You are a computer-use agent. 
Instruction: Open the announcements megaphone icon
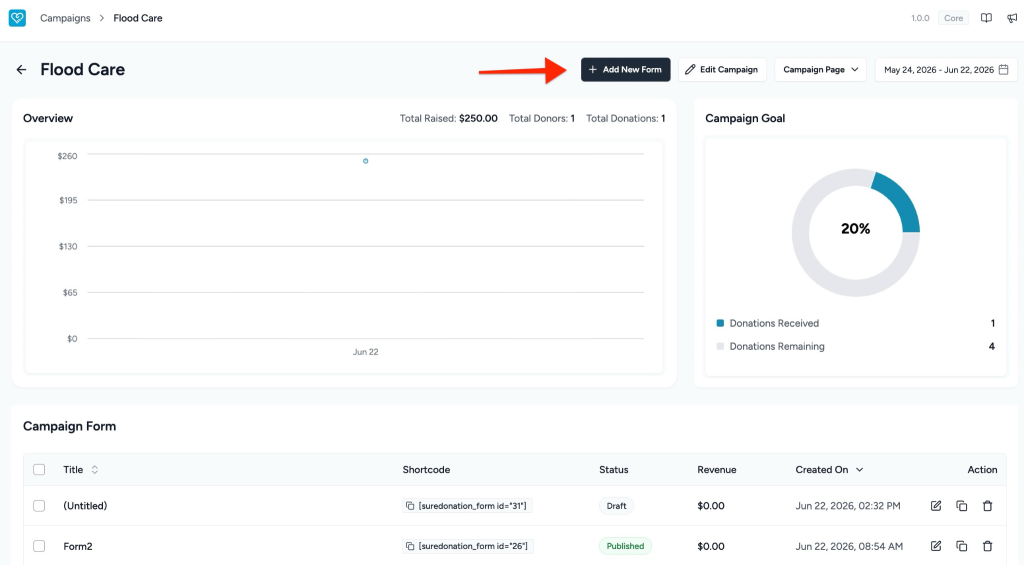1012,18
